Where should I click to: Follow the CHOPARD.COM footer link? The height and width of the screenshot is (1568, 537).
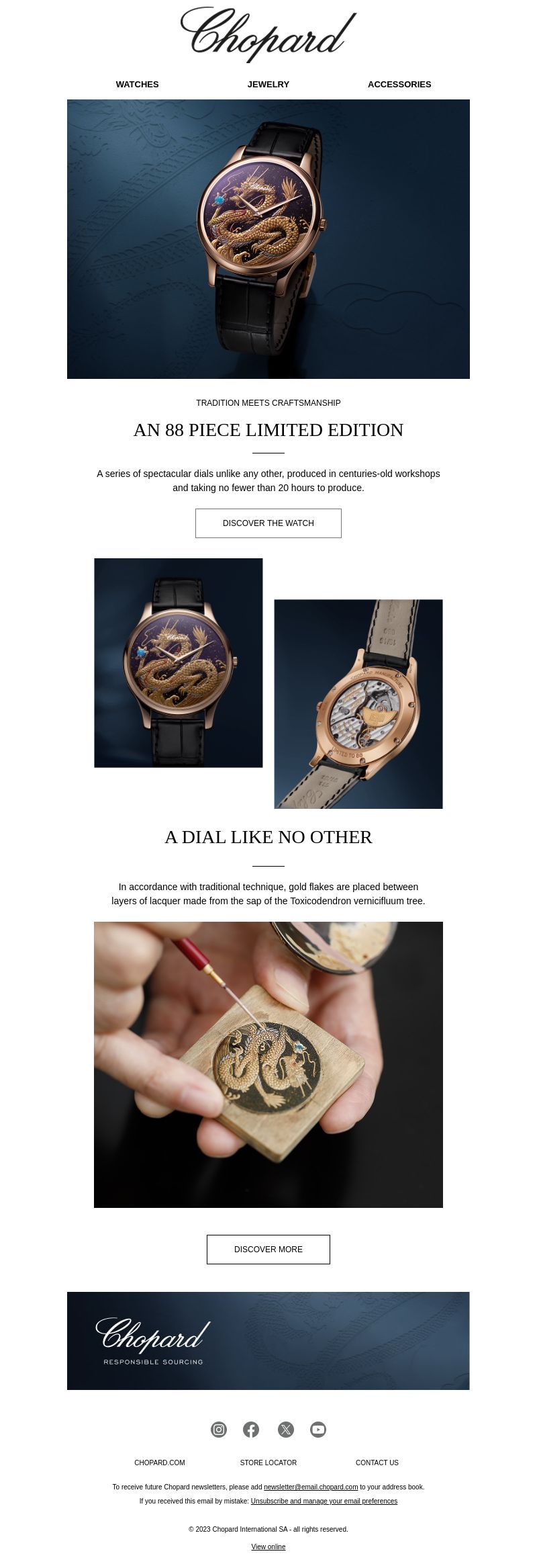pos(160,1463)
